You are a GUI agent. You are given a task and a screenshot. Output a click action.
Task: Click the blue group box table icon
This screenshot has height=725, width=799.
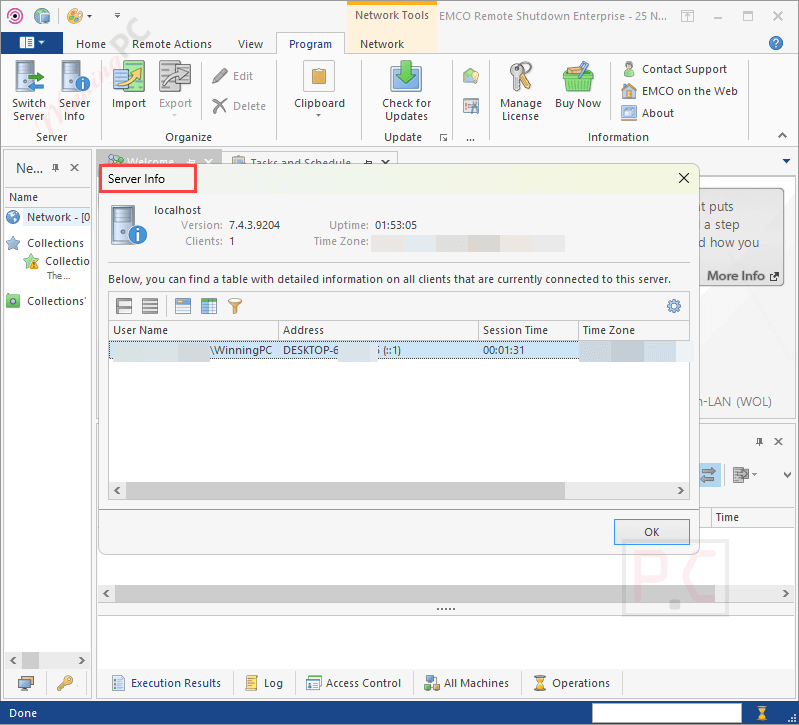point(183,306)
